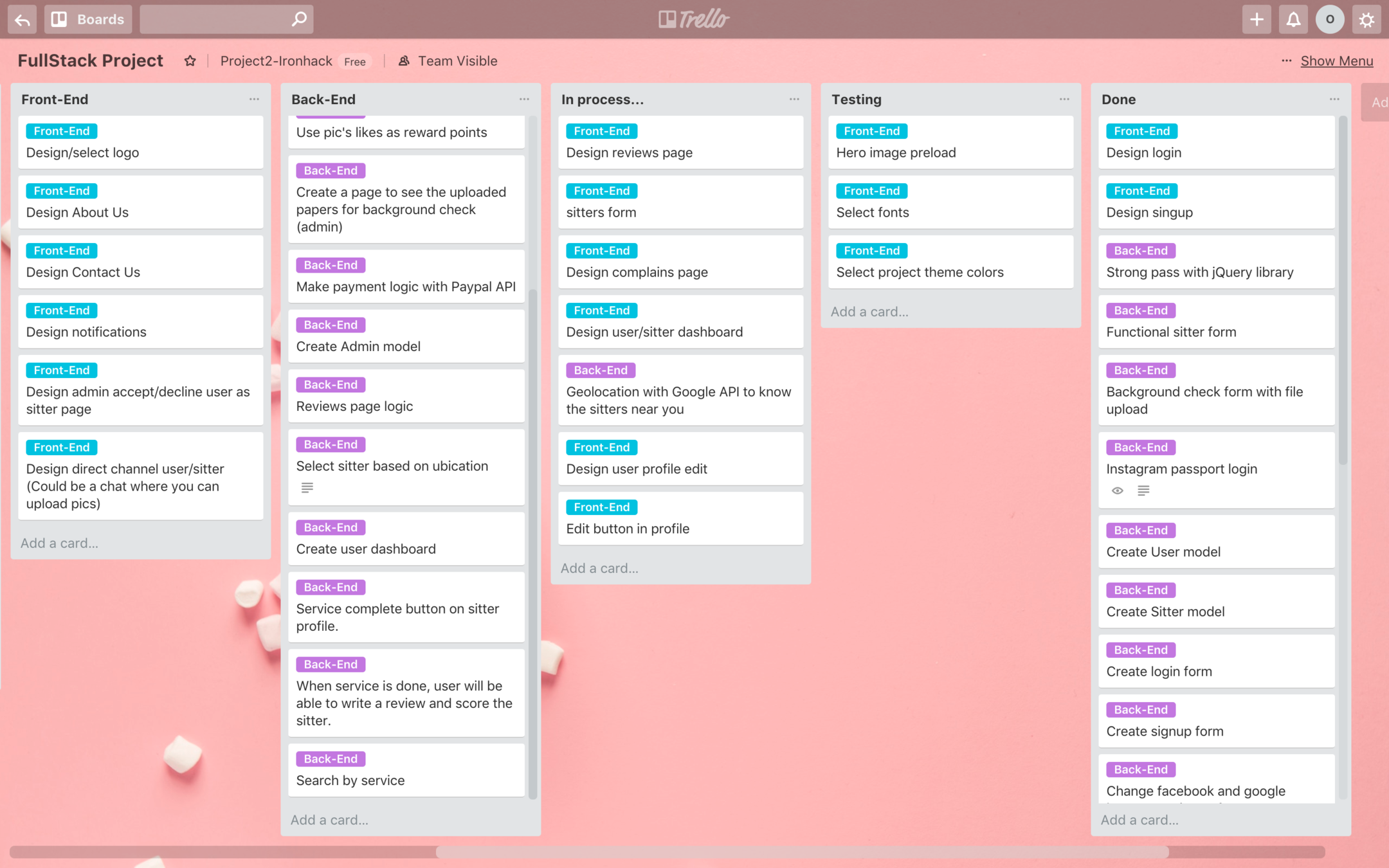Toggle watch eye on Instagram passport login

[x=1118, y=491]
